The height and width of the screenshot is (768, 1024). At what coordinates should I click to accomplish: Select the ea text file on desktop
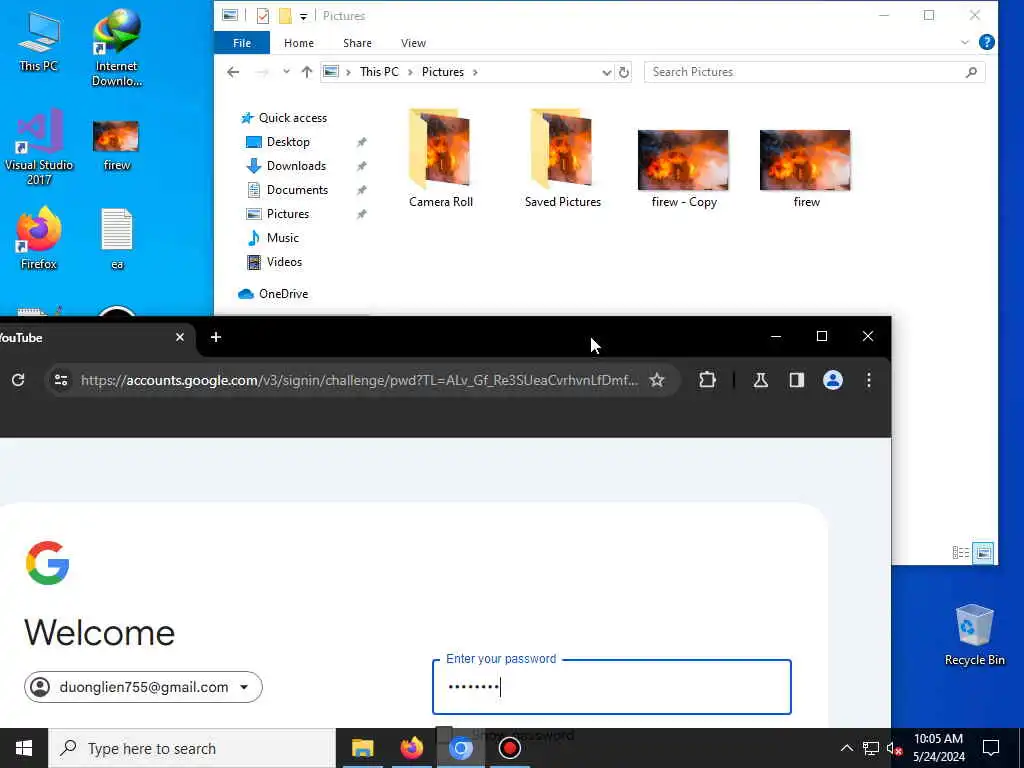coord(117,238)
